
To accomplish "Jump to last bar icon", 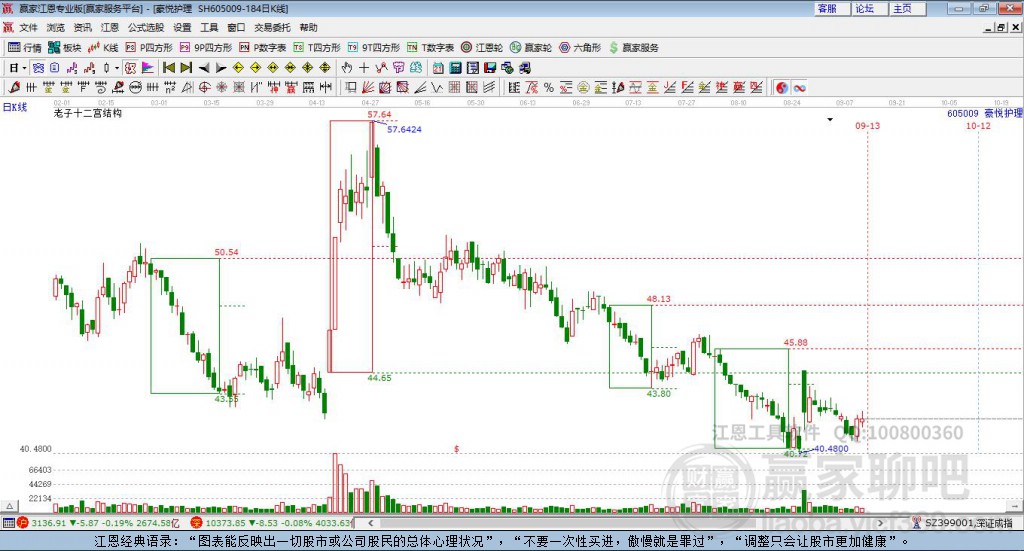I will [x=186, y=68].
